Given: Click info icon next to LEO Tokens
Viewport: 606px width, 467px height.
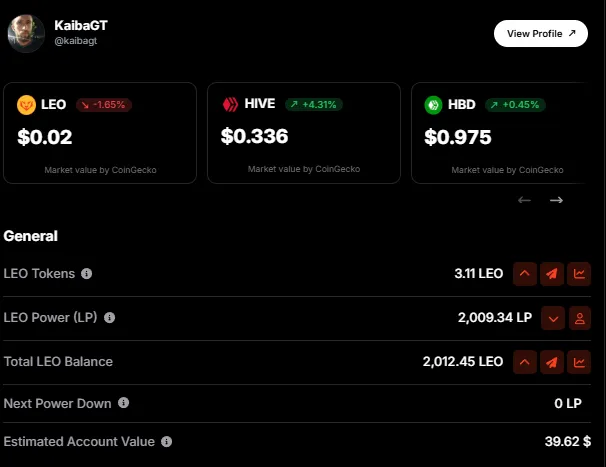Looking at the screenshot, I should pyautogui.click(x=87, y=274).
